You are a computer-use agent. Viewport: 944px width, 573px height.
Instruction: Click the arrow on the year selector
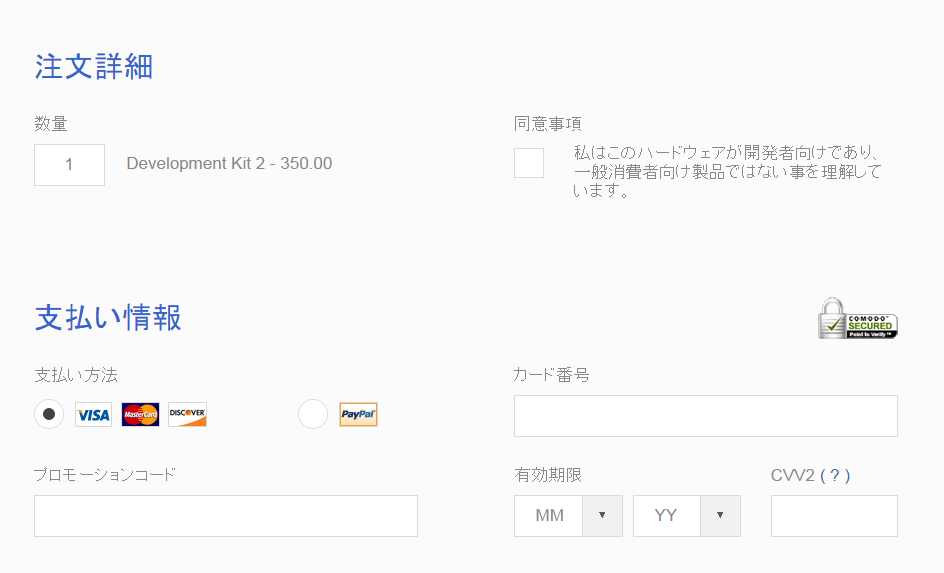pos(720,516)
